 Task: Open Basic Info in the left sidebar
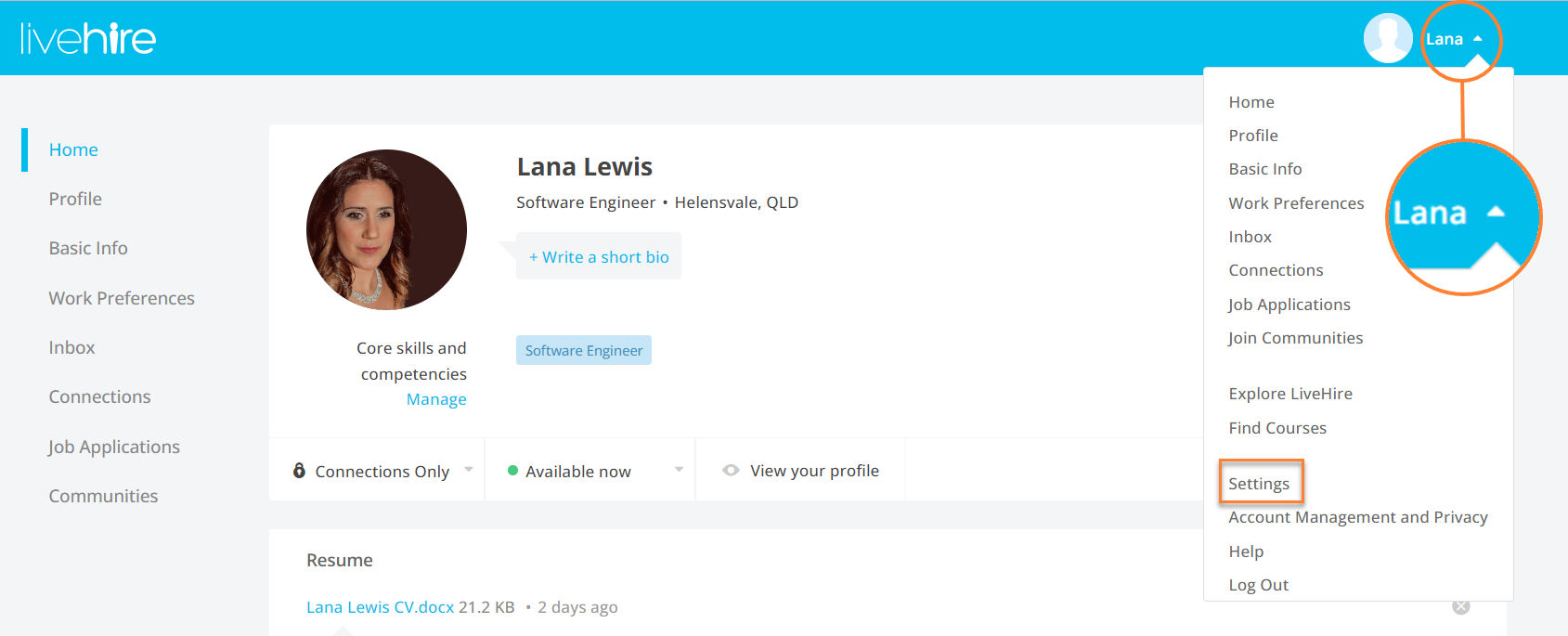(88, 248)
